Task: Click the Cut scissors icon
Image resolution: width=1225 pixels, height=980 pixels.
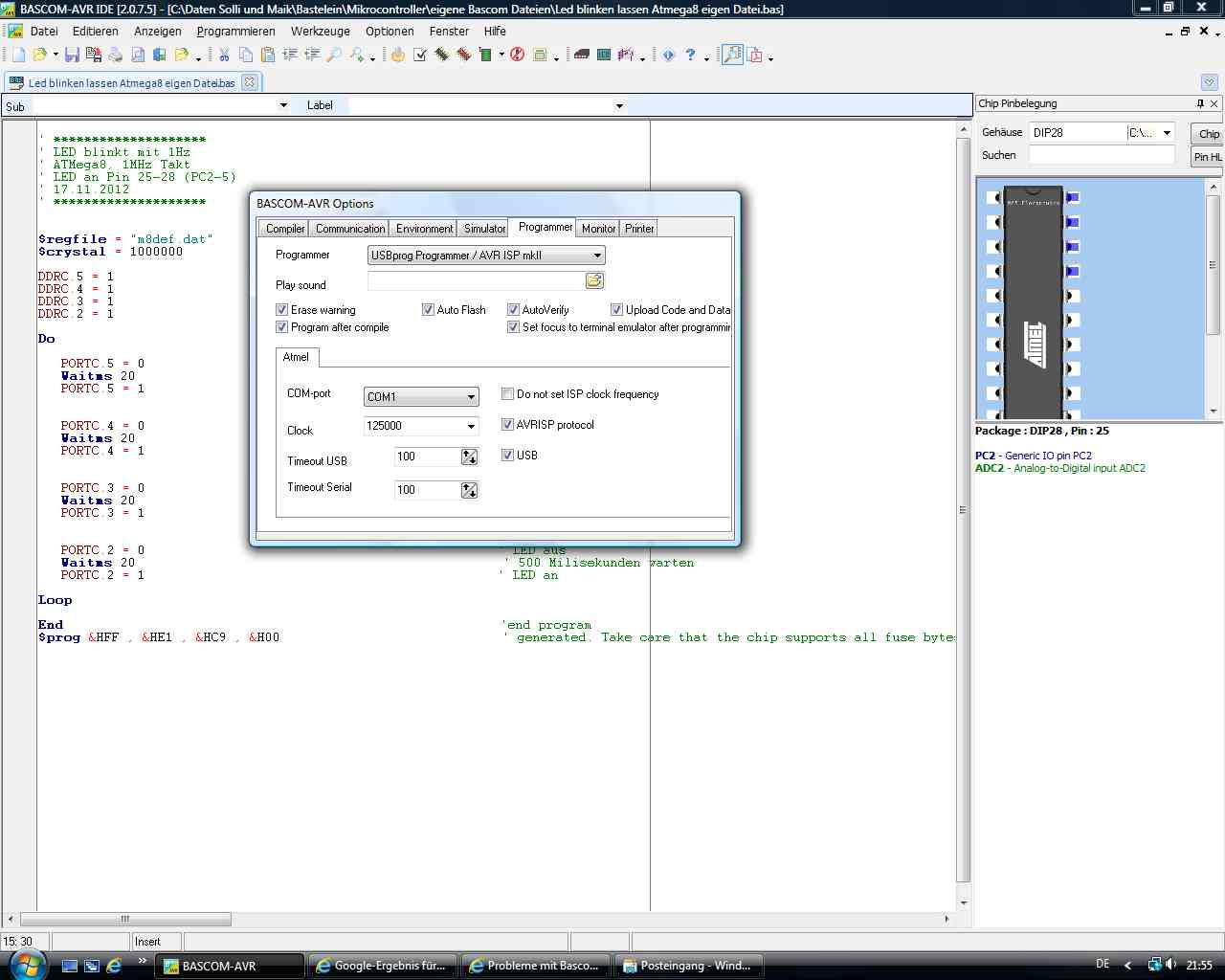Action: click(x=224, y=56)
